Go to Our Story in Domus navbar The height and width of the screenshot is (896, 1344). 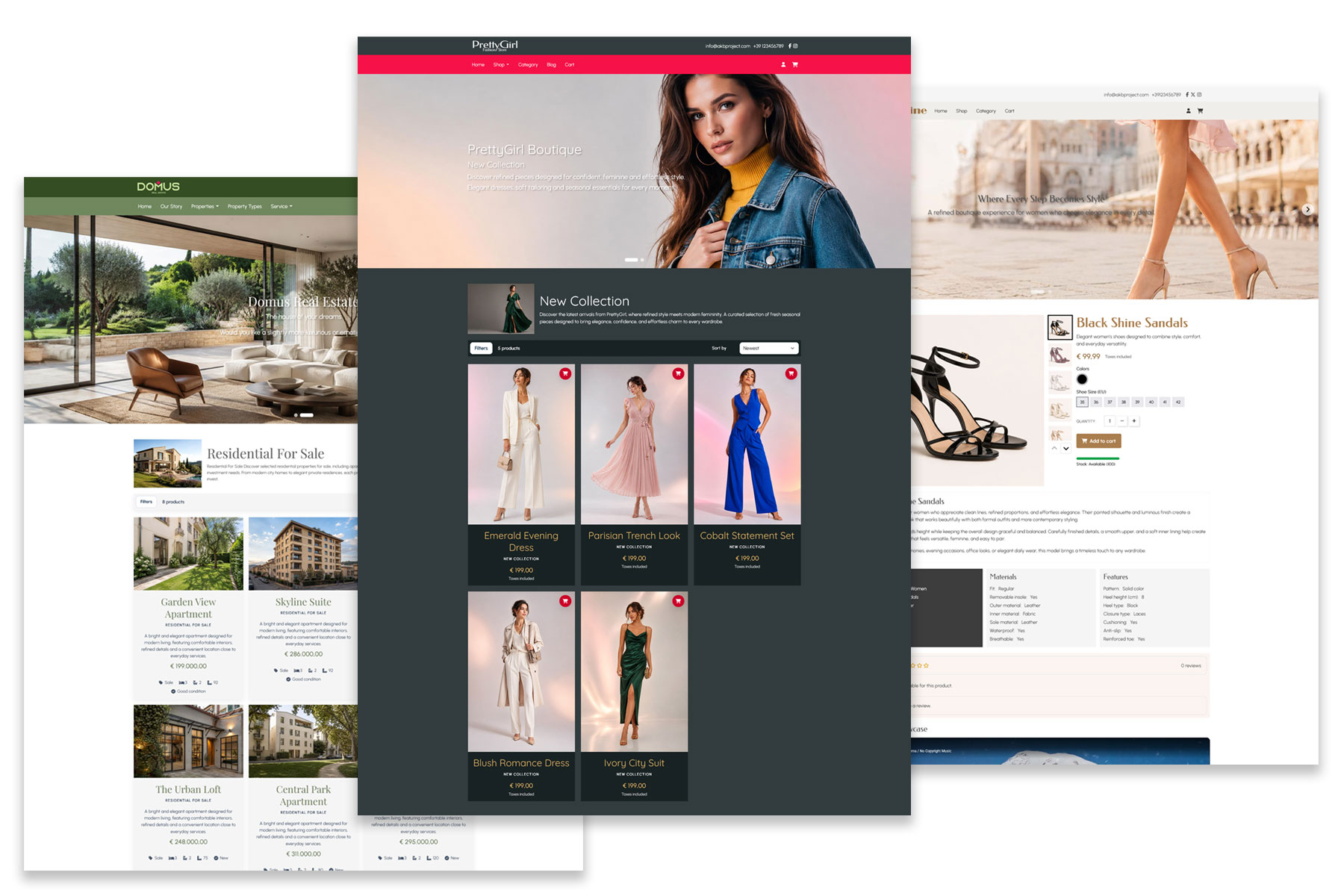171,206
